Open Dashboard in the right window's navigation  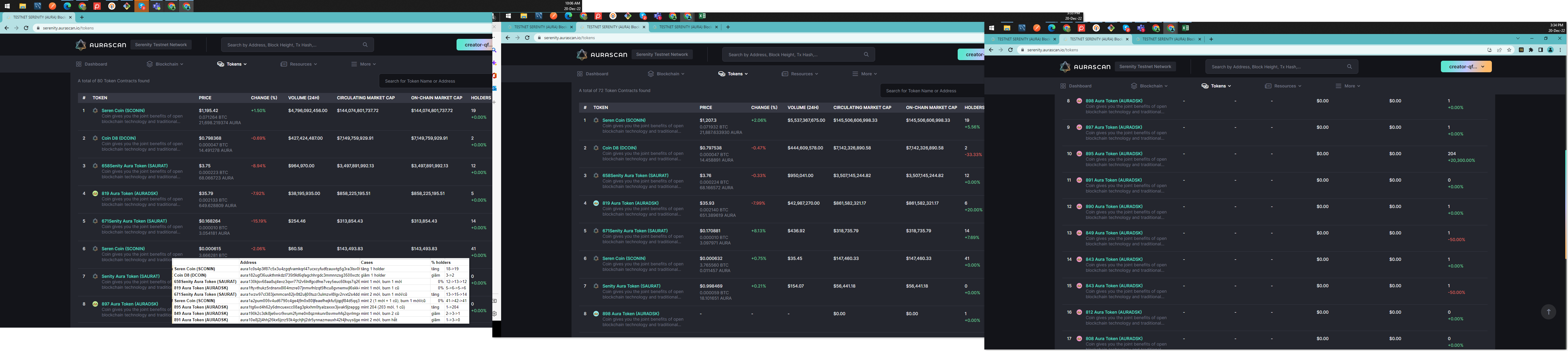[1076, 86]
